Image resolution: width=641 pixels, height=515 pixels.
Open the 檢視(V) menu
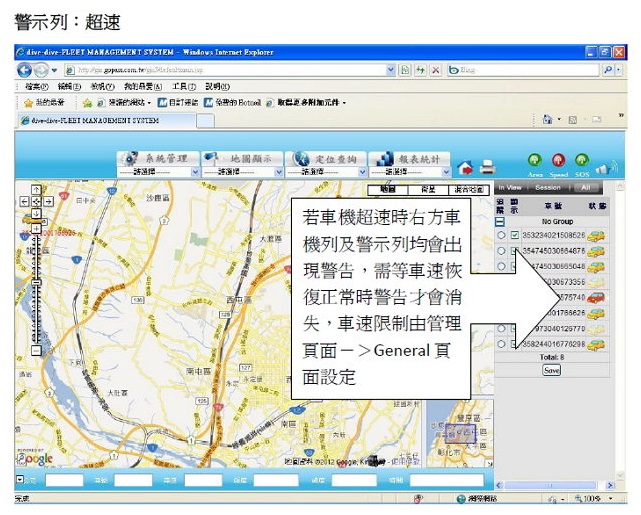[102, 87]
